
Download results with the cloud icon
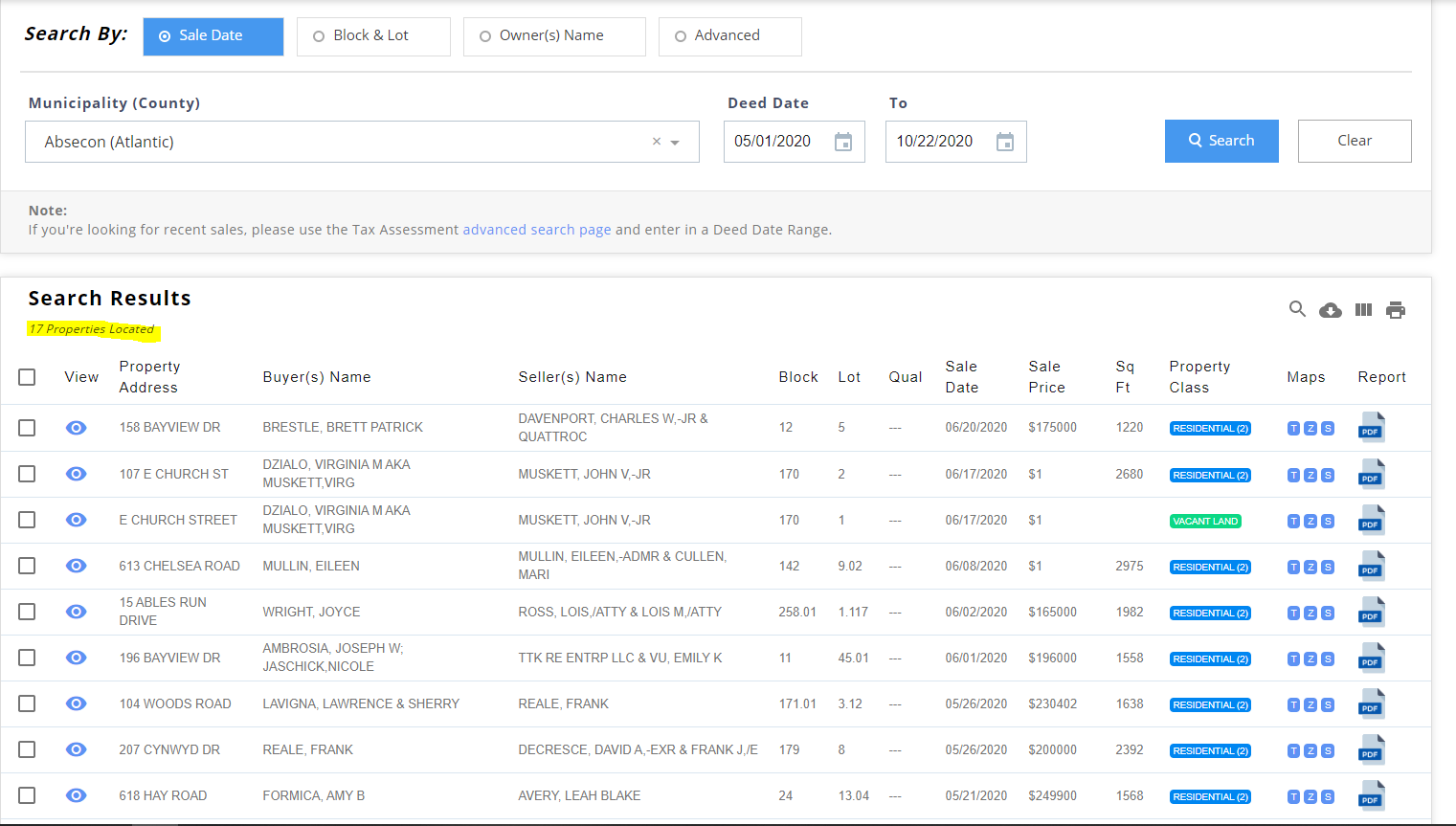pyautogui.click(x=1331, y=310)
